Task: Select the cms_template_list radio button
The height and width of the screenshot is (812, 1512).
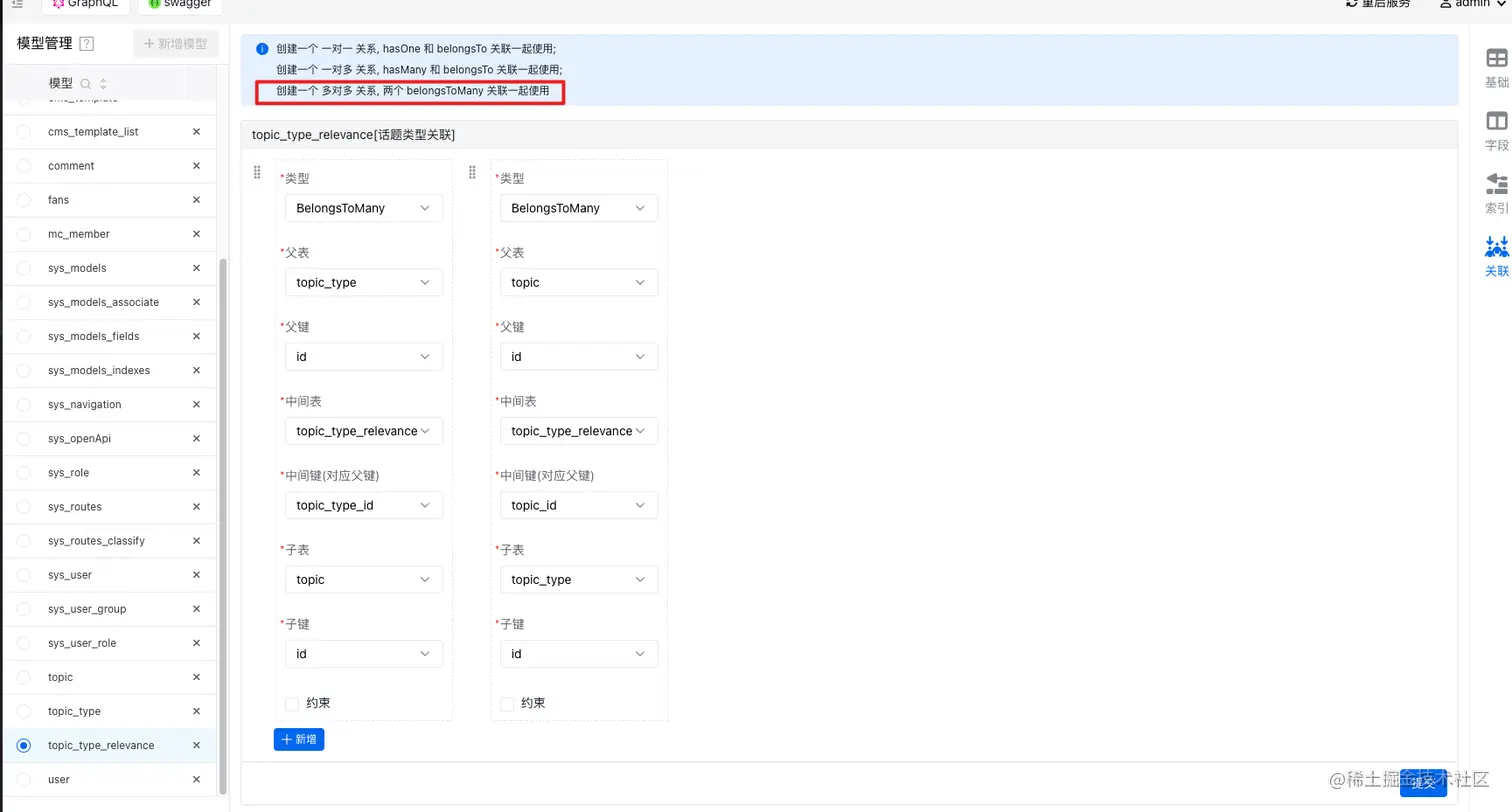Action: coord(24,132)
